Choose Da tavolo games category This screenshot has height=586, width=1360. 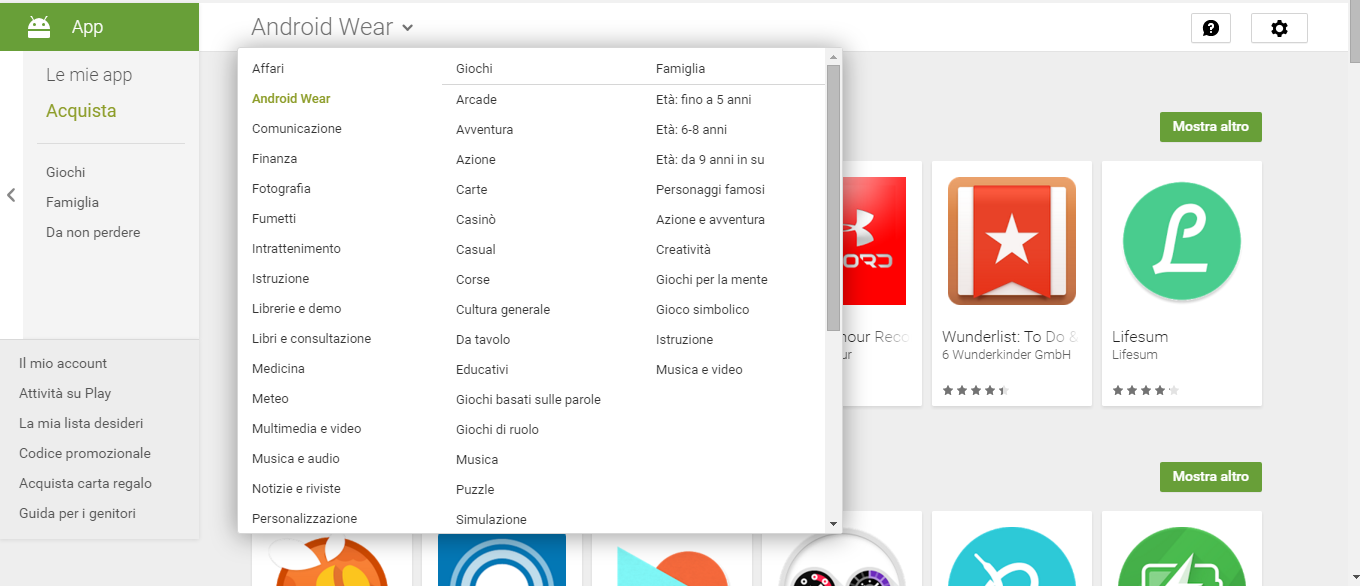483,340
